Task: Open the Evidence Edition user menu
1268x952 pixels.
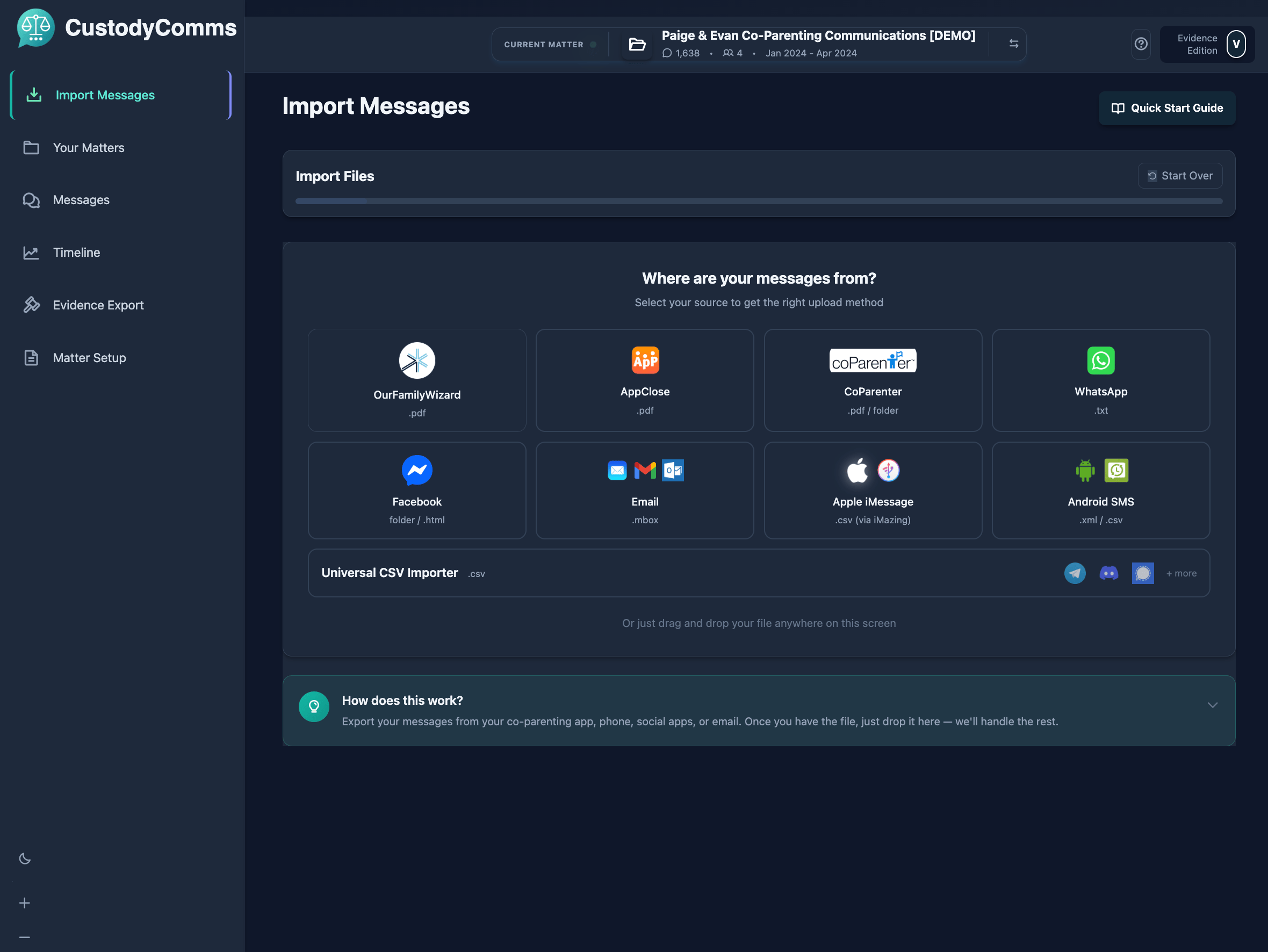Action: tap(1207, 44)
